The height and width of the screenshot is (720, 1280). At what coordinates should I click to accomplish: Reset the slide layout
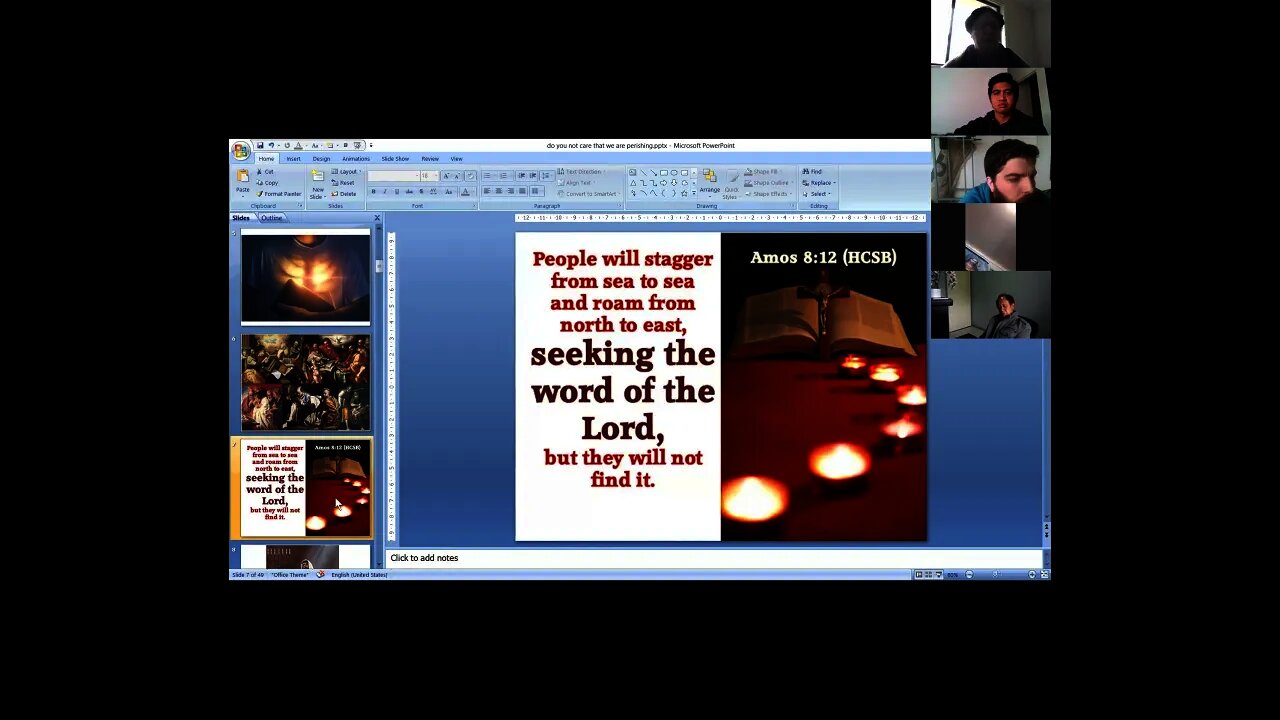342,183
